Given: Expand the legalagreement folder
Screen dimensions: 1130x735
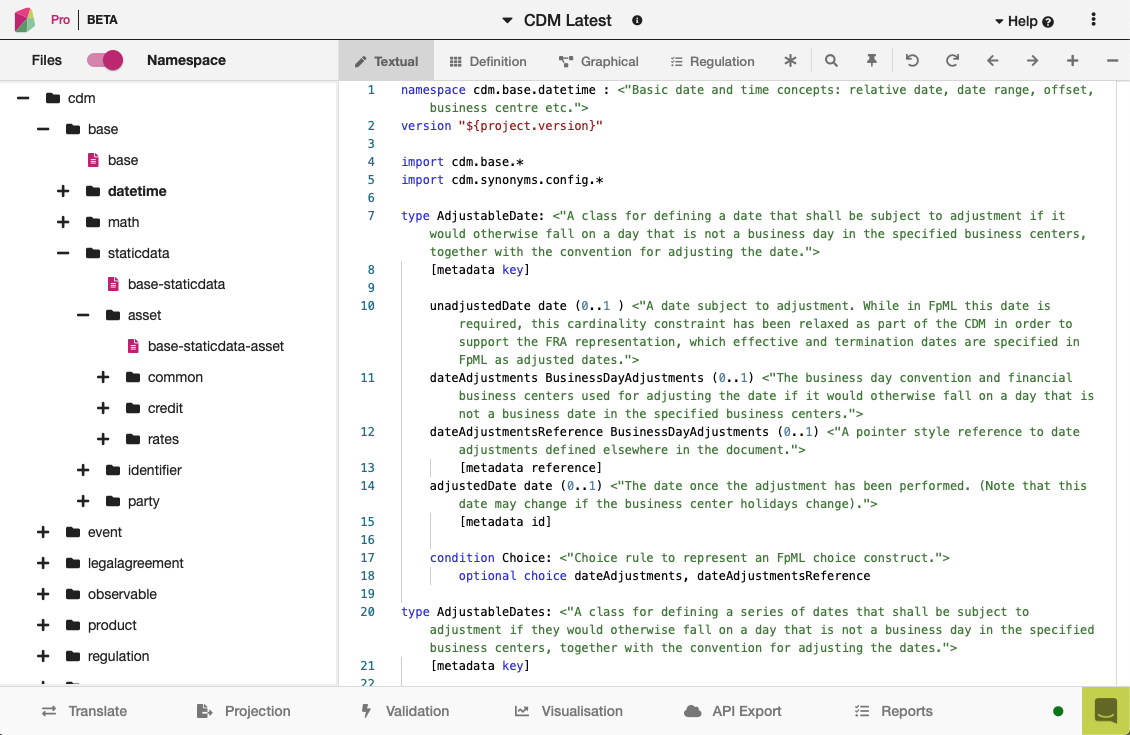Looking at the screenshot, I should click(43, 563).
